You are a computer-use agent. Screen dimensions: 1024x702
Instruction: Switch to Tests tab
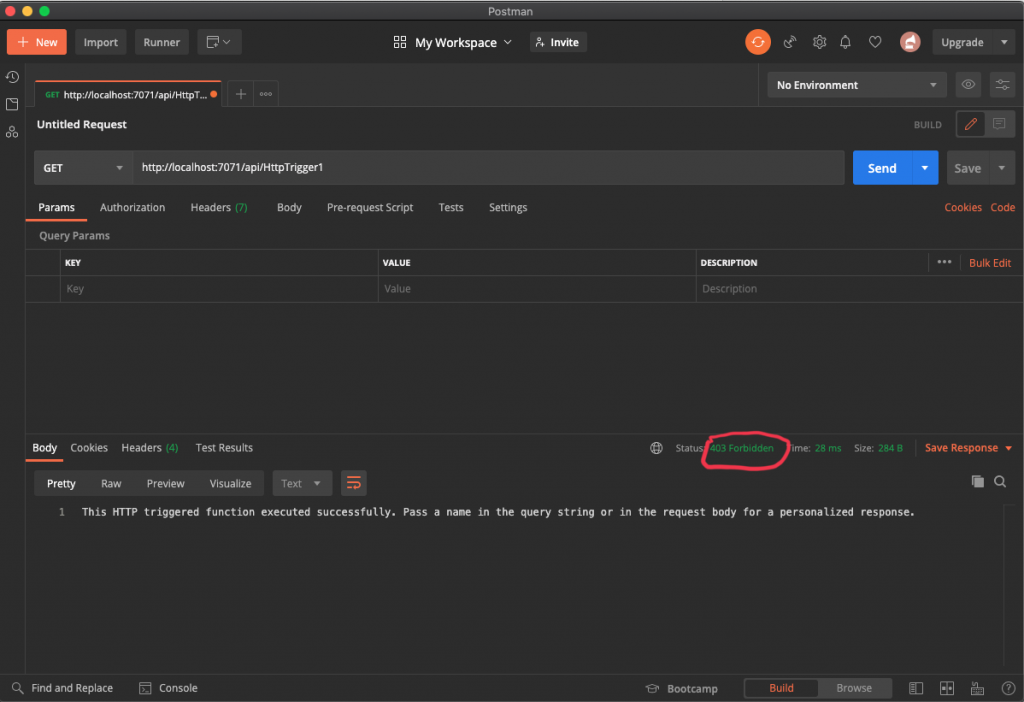coord(451,207)
